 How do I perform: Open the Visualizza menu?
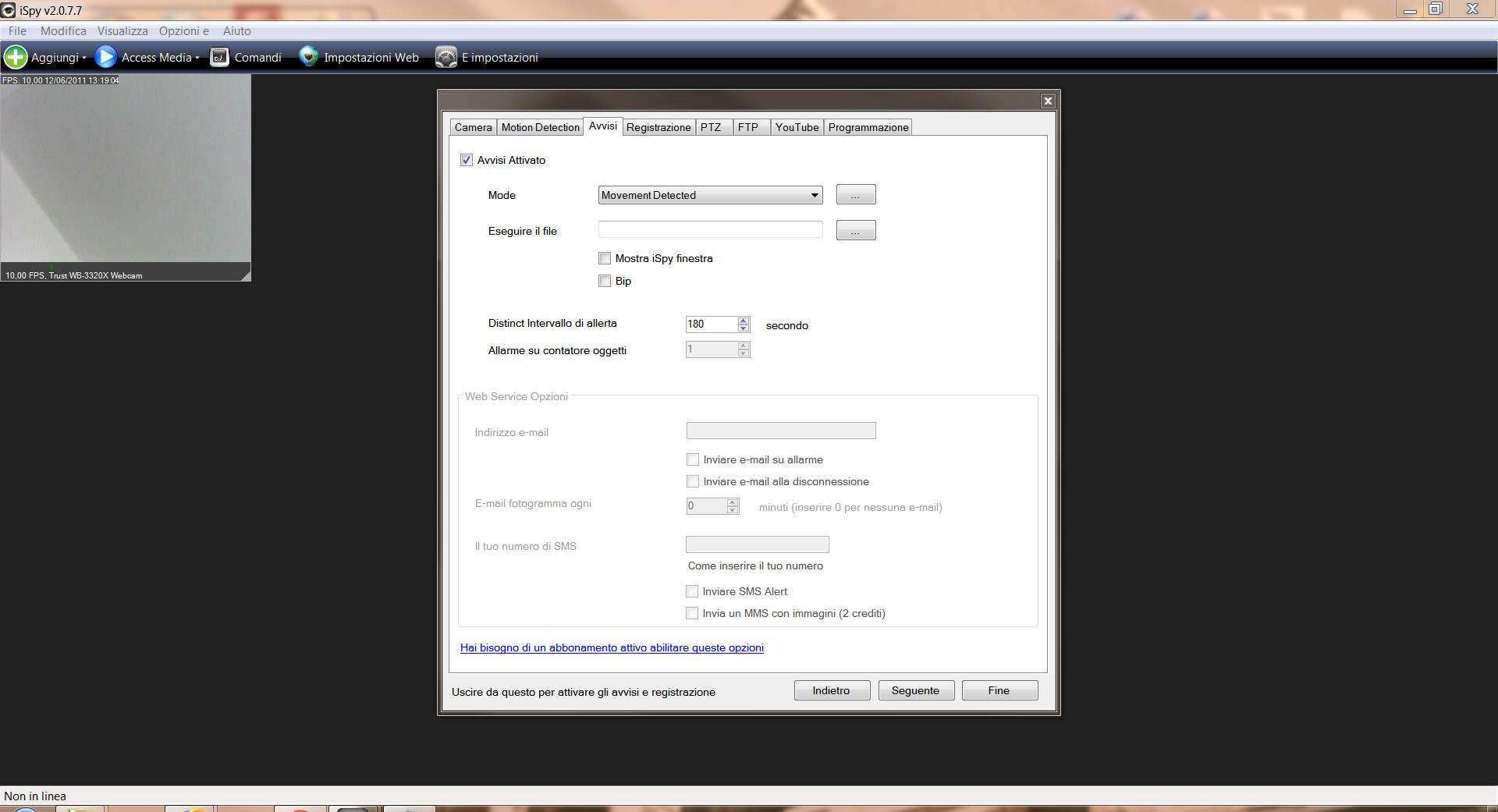click(x=122, y=31)
